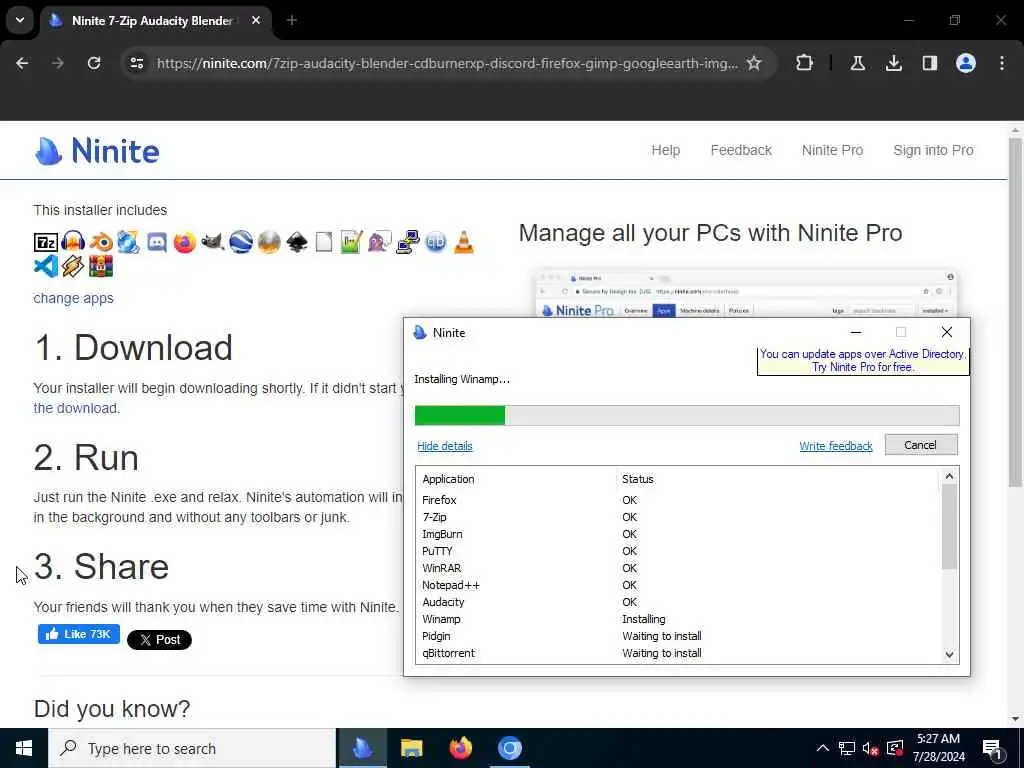Click the ImgBurn icon
This screenshot has width=1024, height=768.
268,242
